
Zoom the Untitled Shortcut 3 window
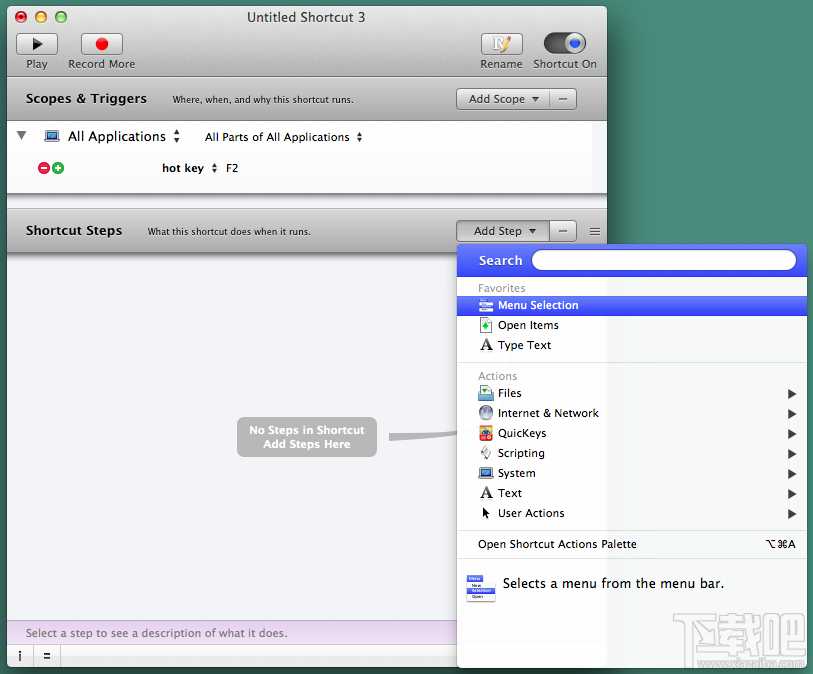click(61, 17)
